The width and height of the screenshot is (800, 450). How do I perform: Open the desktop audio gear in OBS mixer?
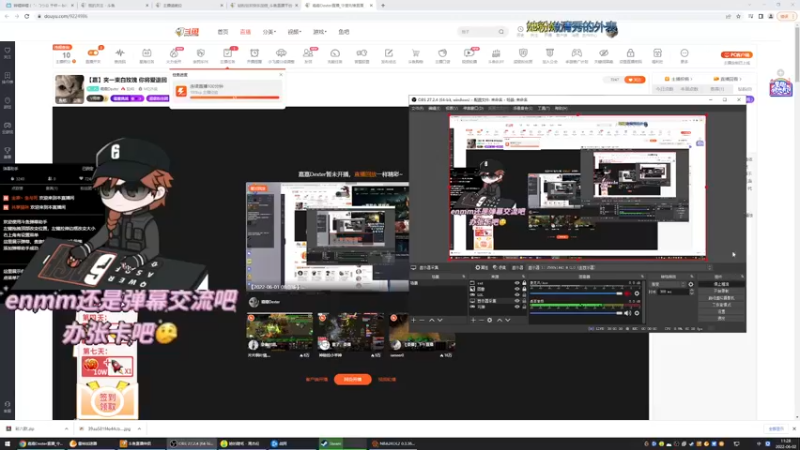click(x=637, y=313)
